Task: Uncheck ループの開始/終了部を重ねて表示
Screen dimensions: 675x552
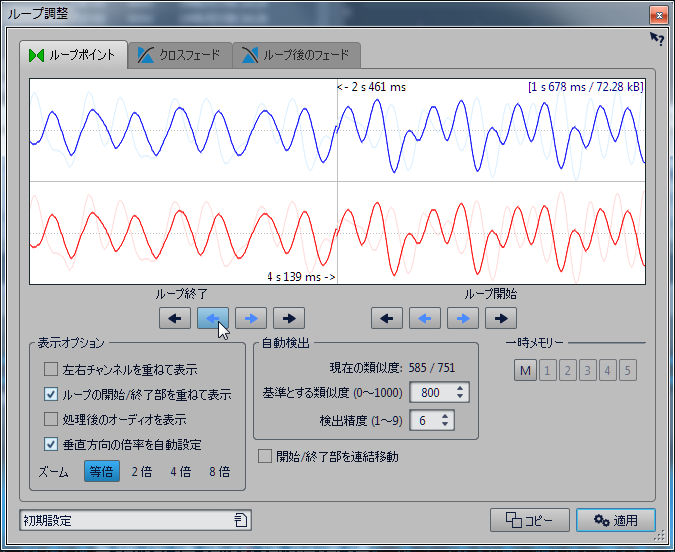Action: click(51, 394)
